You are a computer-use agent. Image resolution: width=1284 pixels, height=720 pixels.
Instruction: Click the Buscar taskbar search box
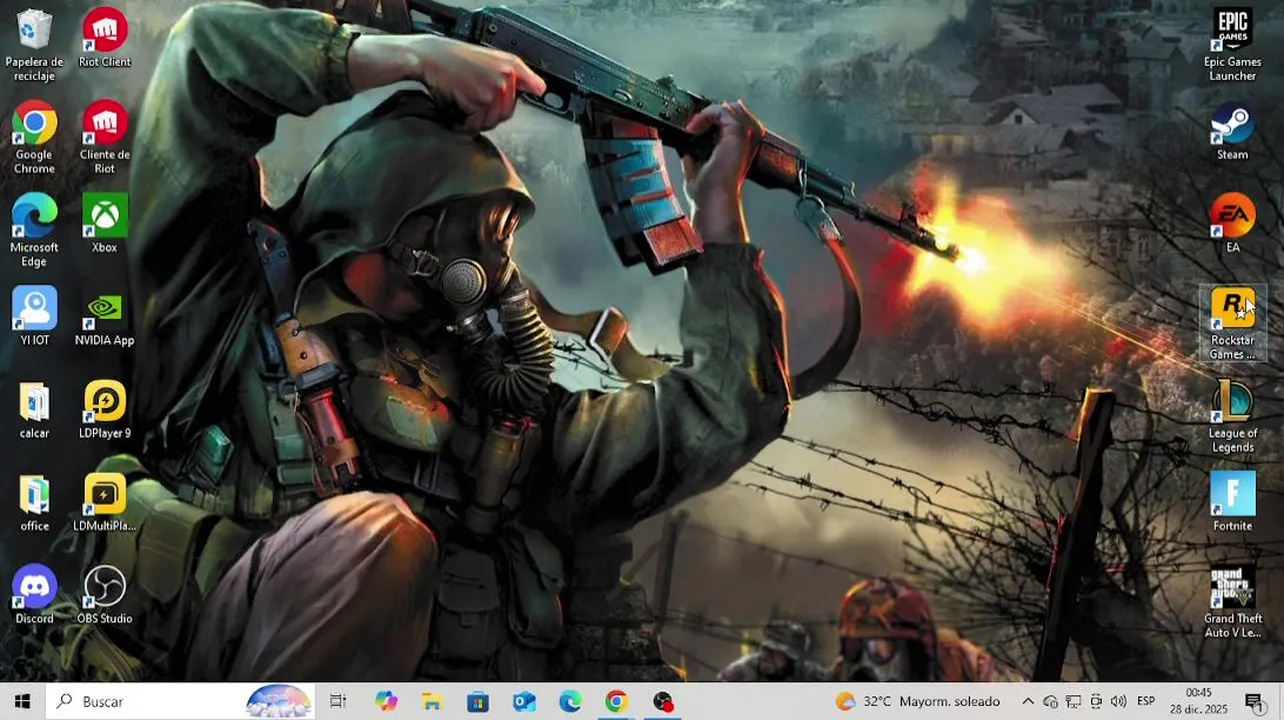pyautogui.click(x=181, y=701)
